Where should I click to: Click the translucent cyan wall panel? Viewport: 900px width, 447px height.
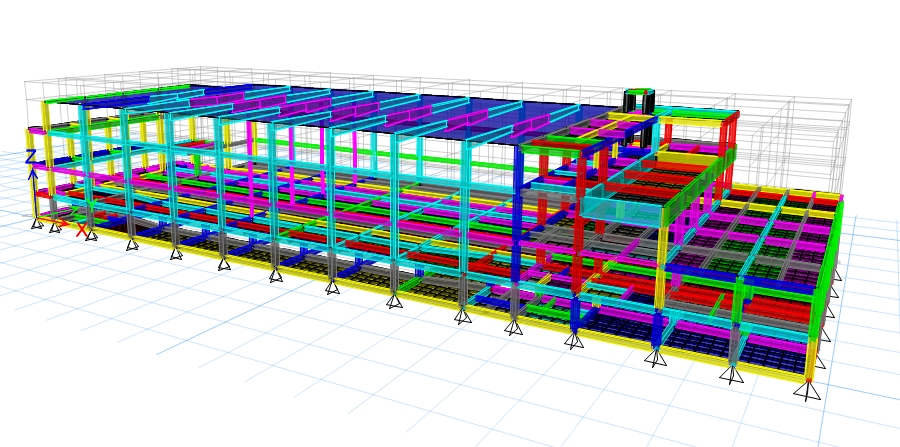pos(622,206)
